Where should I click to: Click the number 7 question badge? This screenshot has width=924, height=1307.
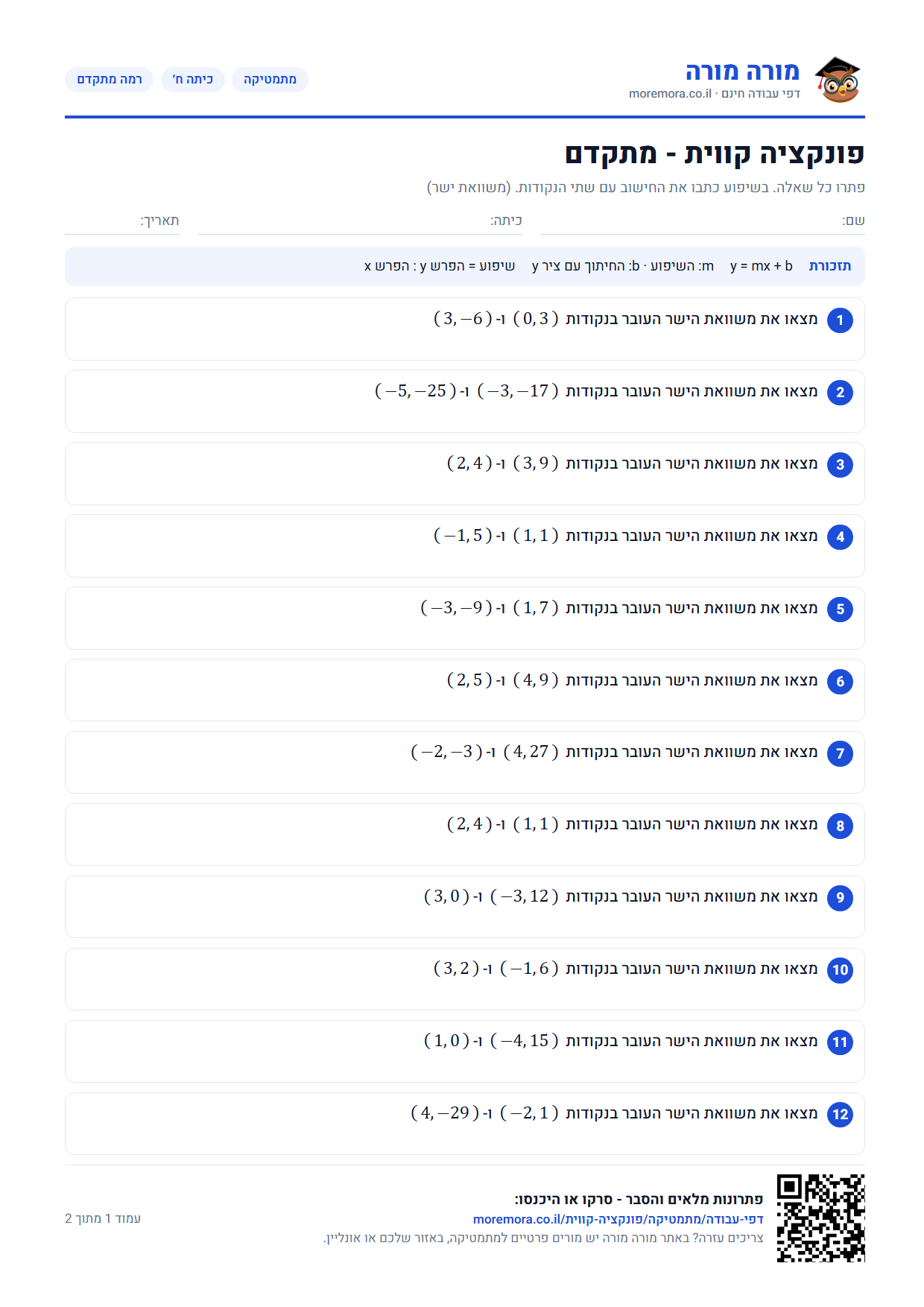pyautogui.click(x=840, y=754)
